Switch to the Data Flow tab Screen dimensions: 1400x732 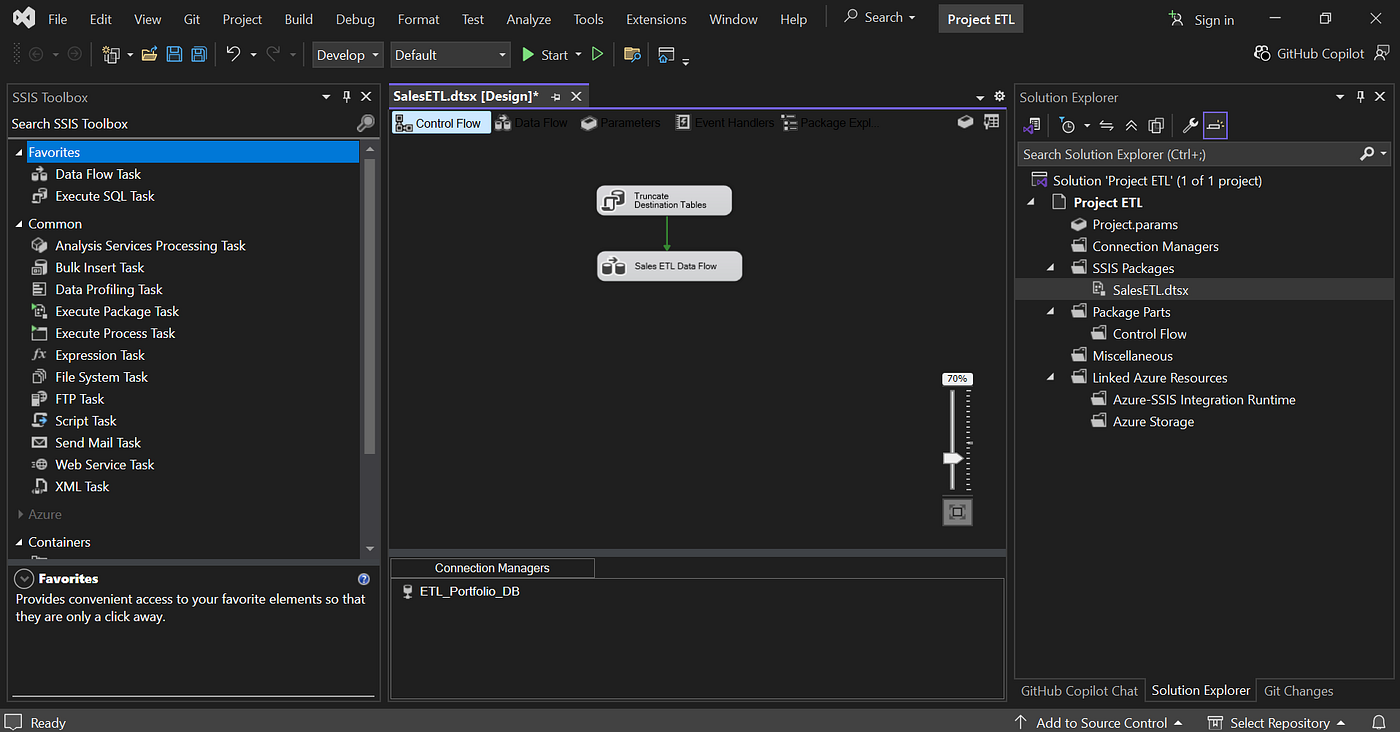(532, 123)
